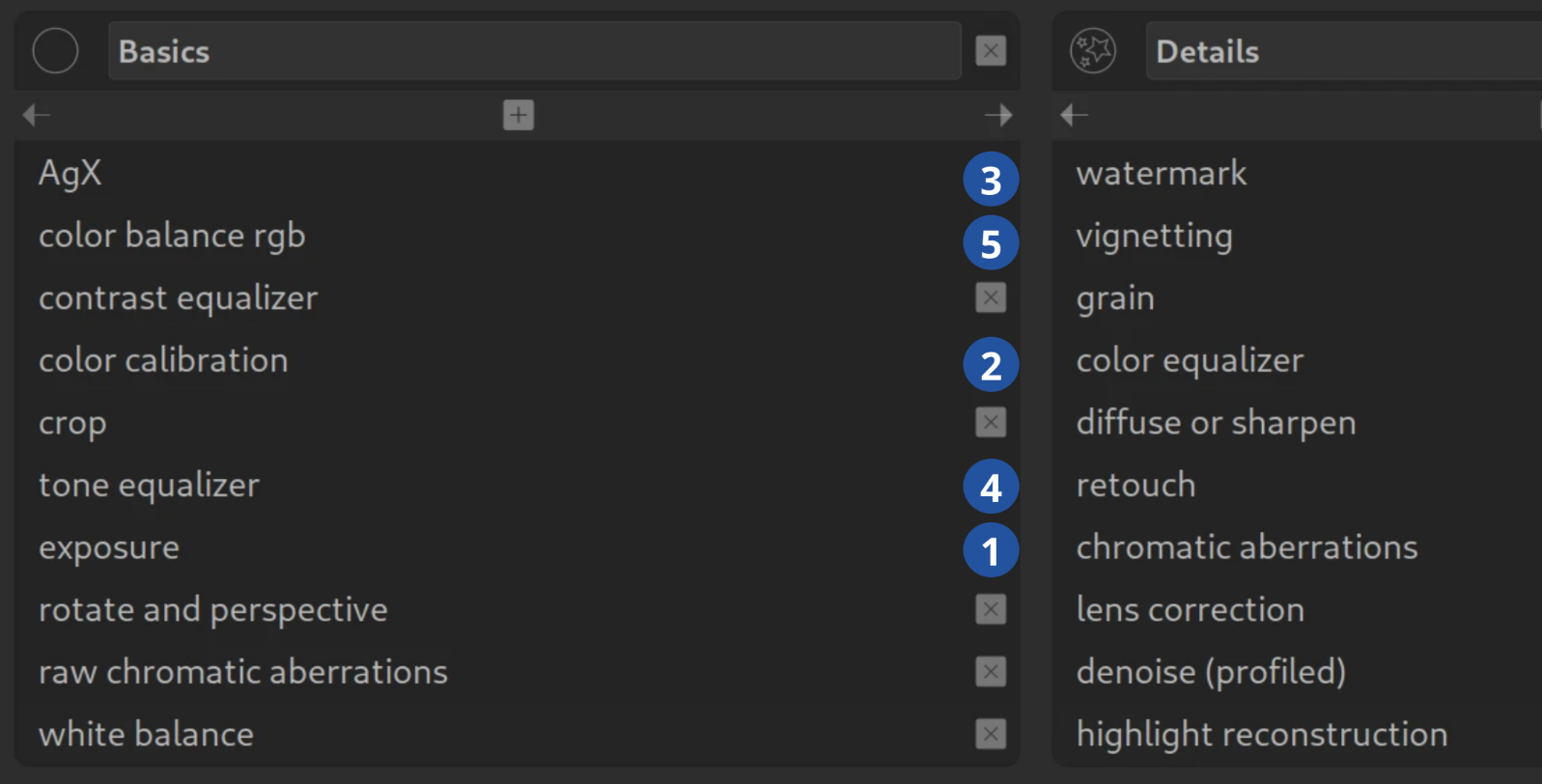
Task: Remove the Basics group with its X
Action: 991,51
